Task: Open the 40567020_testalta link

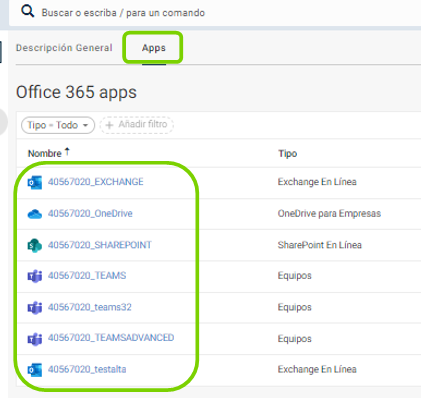Action: [x=87, y=369]
